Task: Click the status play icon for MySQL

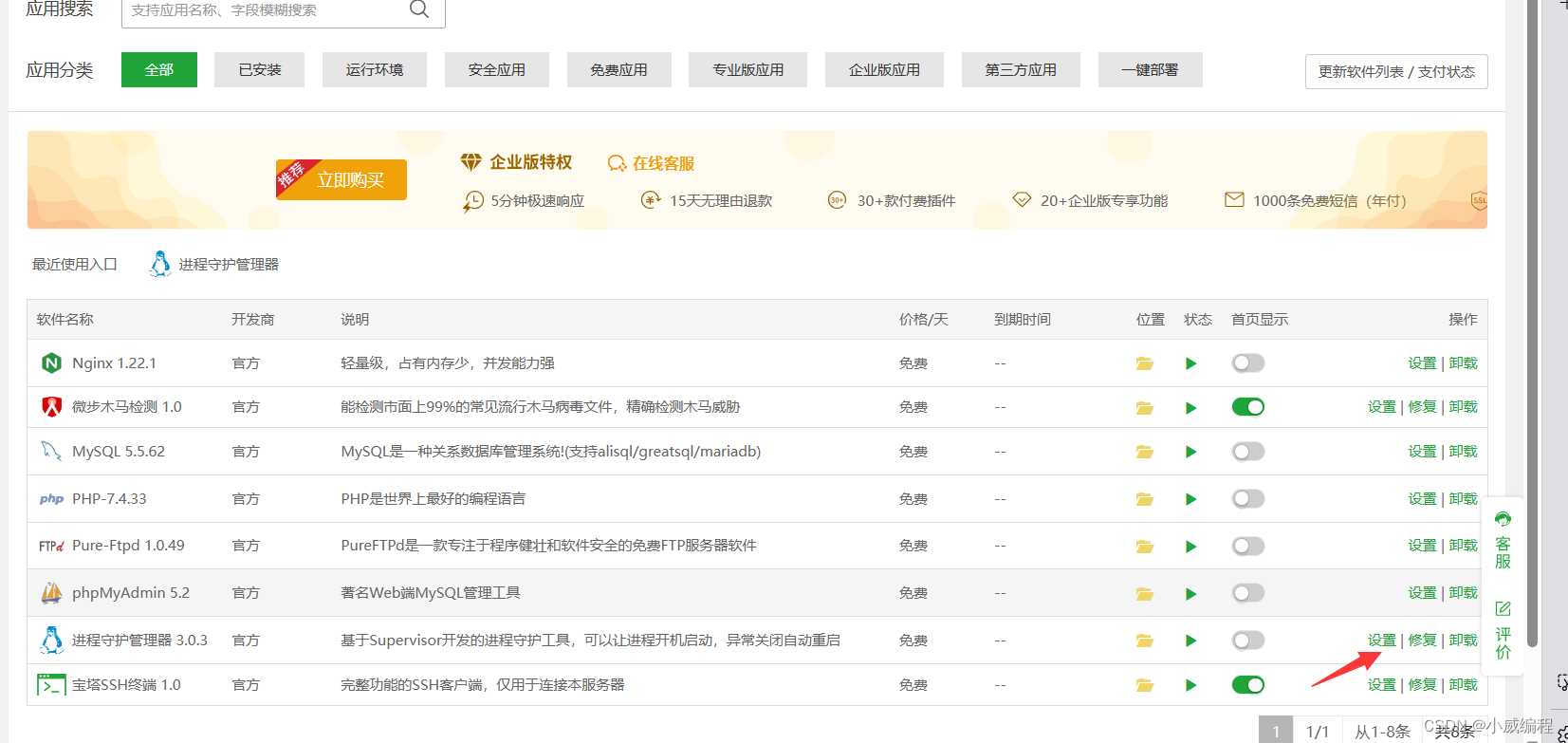Action: (x=1191, y=452)
